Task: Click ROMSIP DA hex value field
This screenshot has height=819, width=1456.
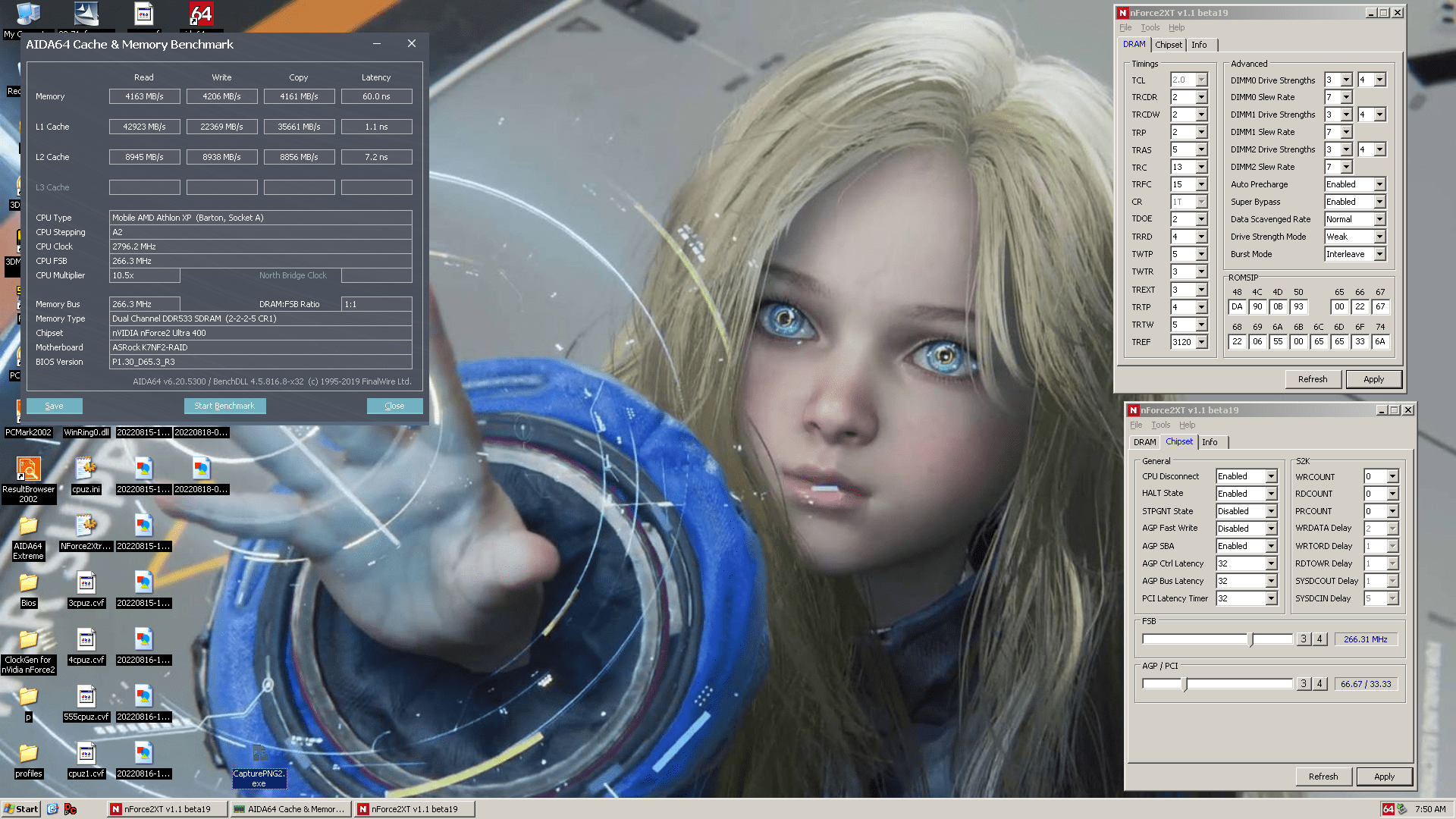Action: pos(1237,306)
